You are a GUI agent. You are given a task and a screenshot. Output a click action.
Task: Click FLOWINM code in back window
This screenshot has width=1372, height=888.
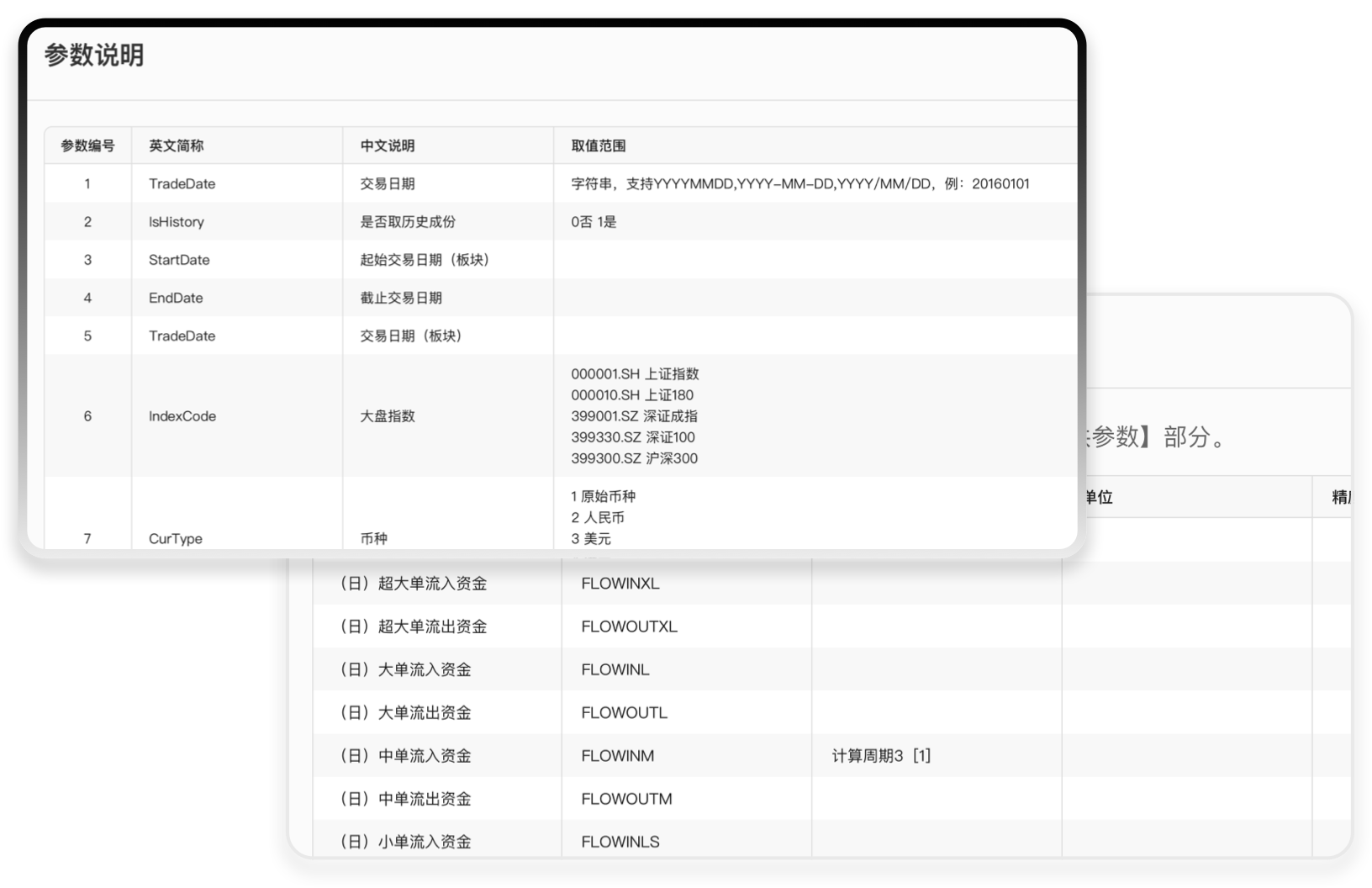click(618, 756)
